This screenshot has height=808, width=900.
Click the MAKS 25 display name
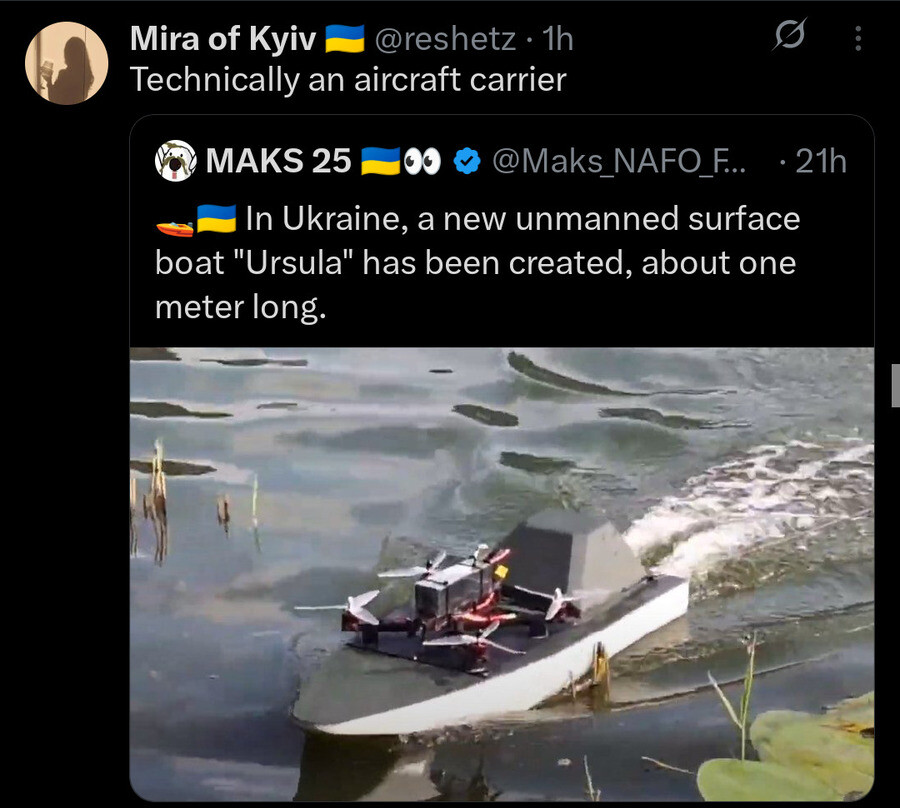point(278,161)
